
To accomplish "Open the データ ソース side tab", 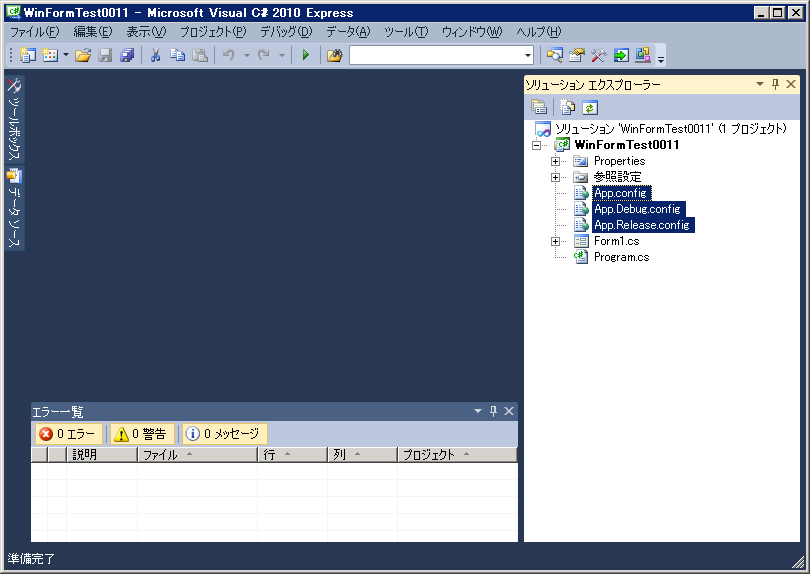I will pos(14,208).
